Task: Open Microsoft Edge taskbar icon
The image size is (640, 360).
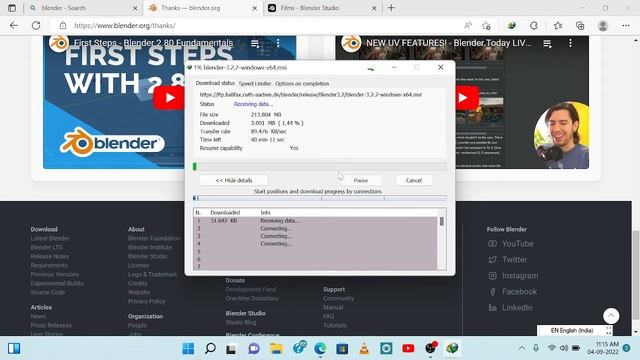Action: point(320,349)
